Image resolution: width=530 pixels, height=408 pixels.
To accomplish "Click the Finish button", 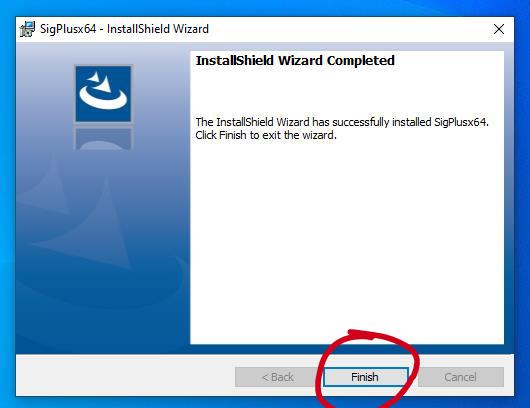I will click(366, 377).
